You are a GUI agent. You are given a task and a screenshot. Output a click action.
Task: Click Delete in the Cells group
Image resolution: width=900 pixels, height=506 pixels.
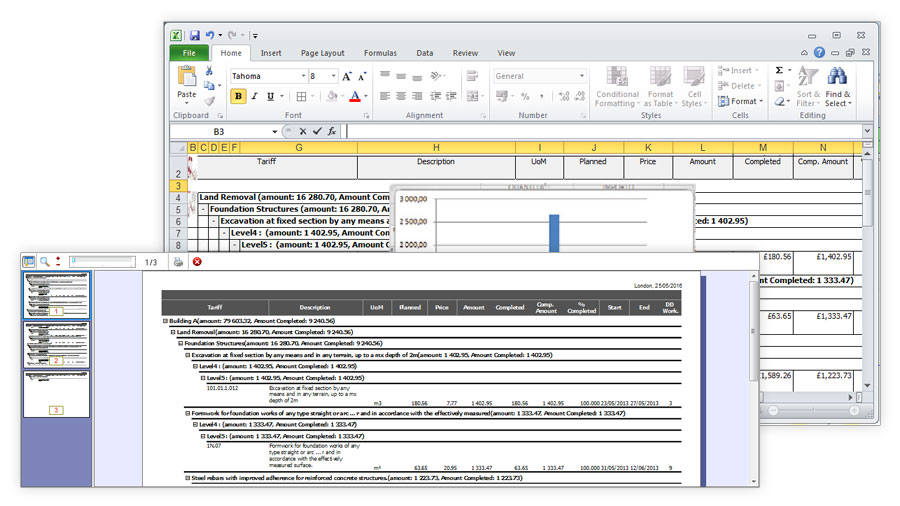coord(740,85)
